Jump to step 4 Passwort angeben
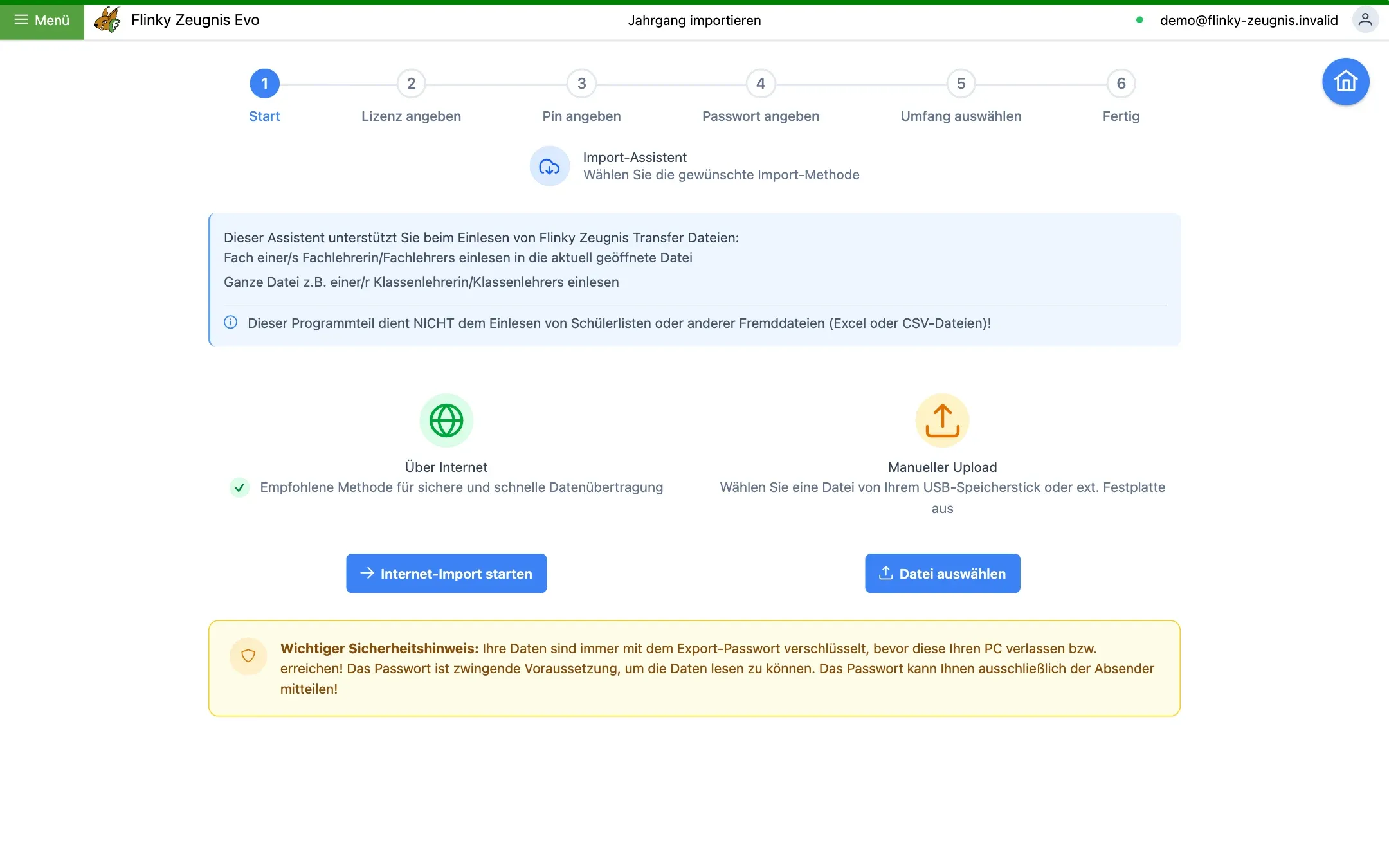 click(x=761, y=84)
